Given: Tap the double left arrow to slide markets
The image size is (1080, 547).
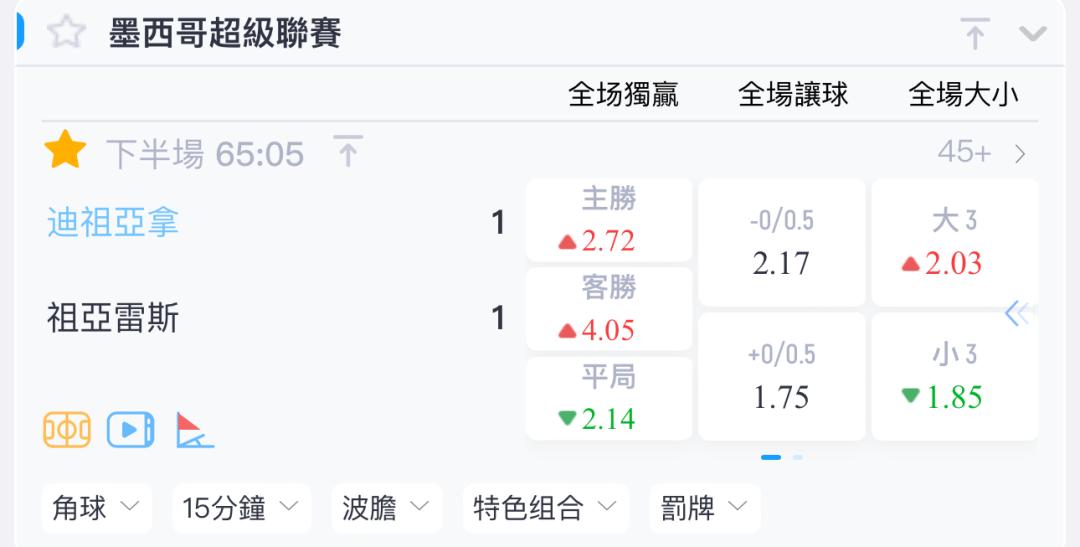Looking at the screenshot, I should [x=1019, y=313].
